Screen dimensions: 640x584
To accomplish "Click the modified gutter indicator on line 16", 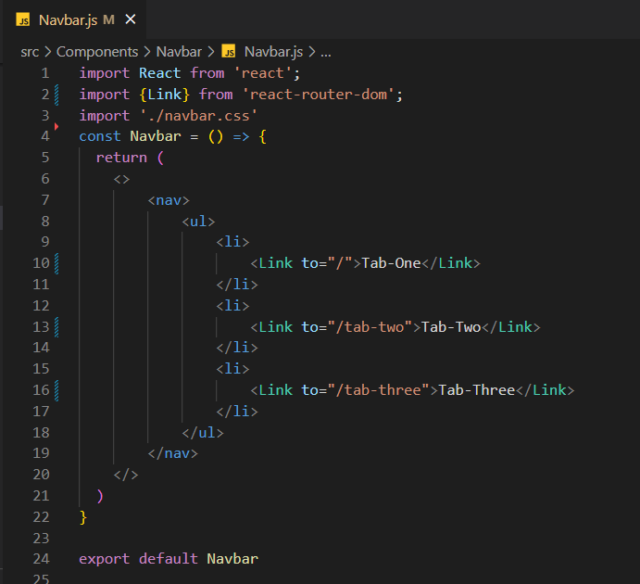I will click(57, 389).
